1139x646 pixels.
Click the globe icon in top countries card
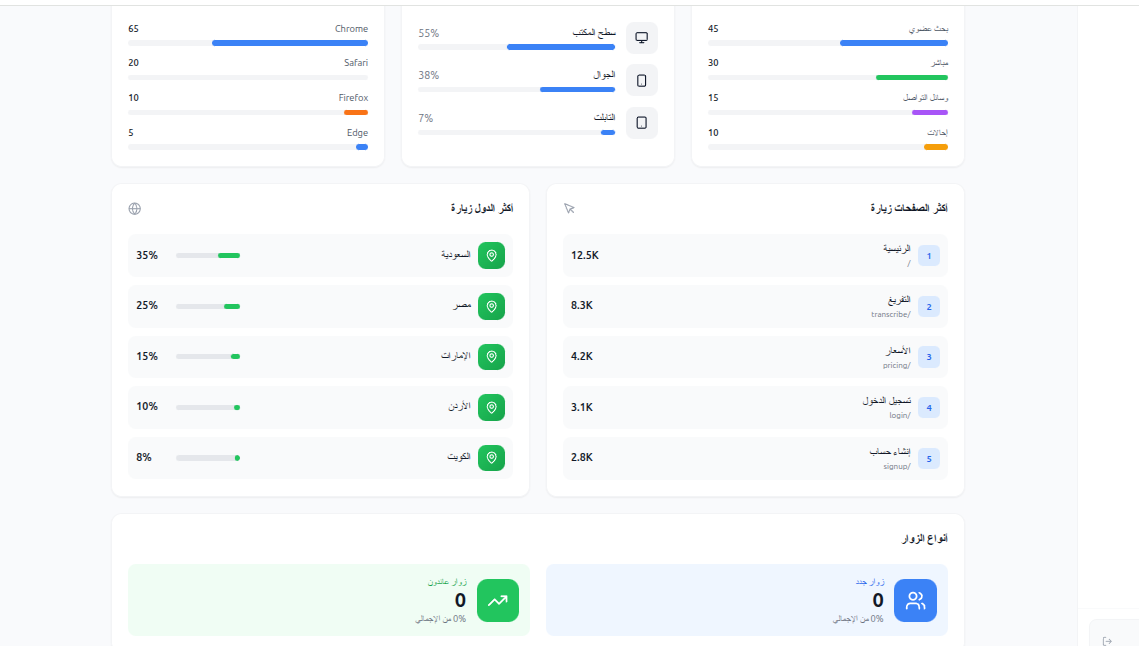(135, 209)
